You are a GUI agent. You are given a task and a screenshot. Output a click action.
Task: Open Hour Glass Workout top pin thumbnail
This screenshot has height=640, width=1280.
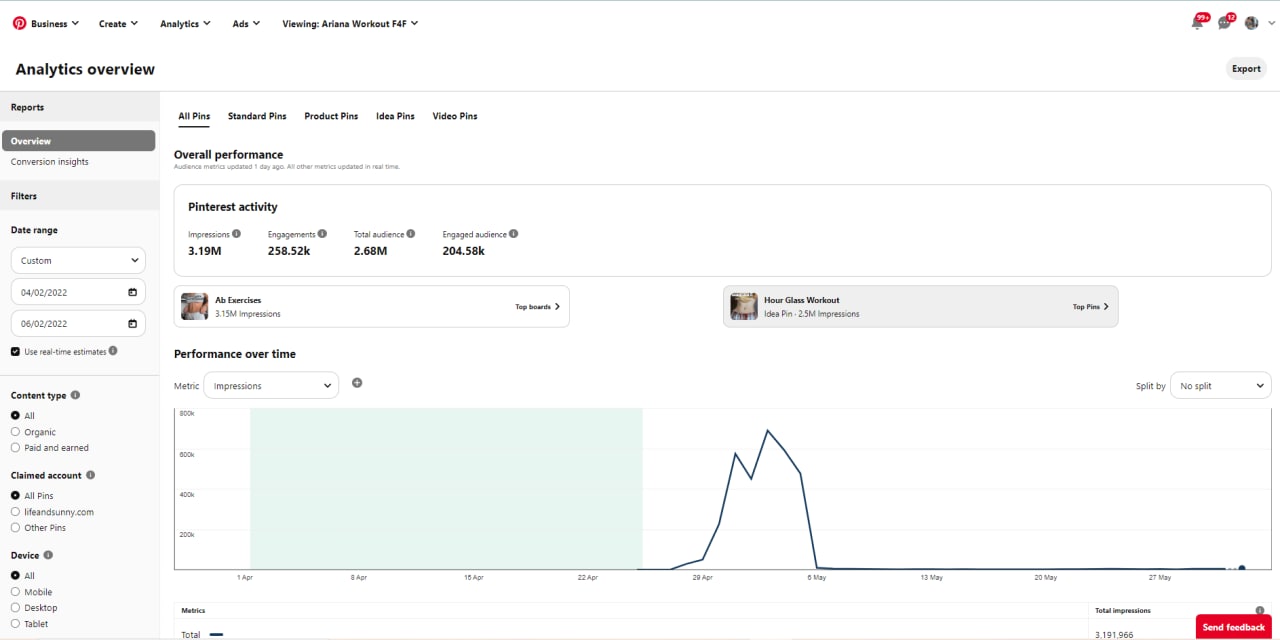pyautogui.click(x=744, y=306)
